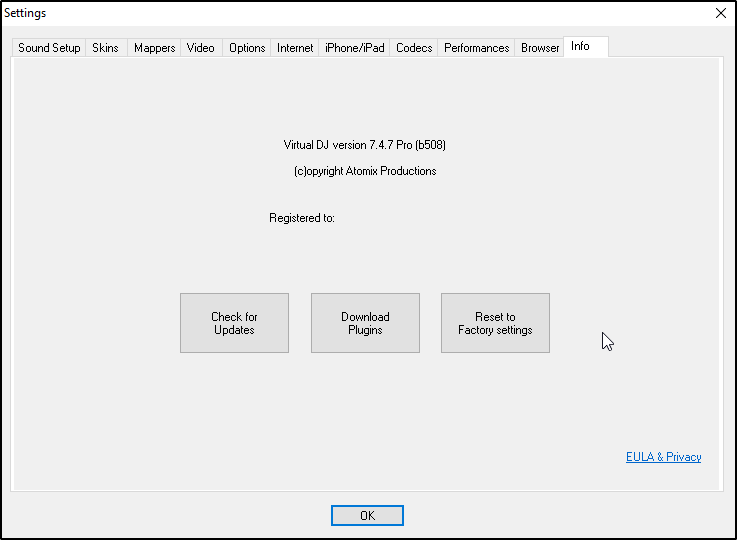
Task: Open the Skins tab
Action: click(105, 48)
